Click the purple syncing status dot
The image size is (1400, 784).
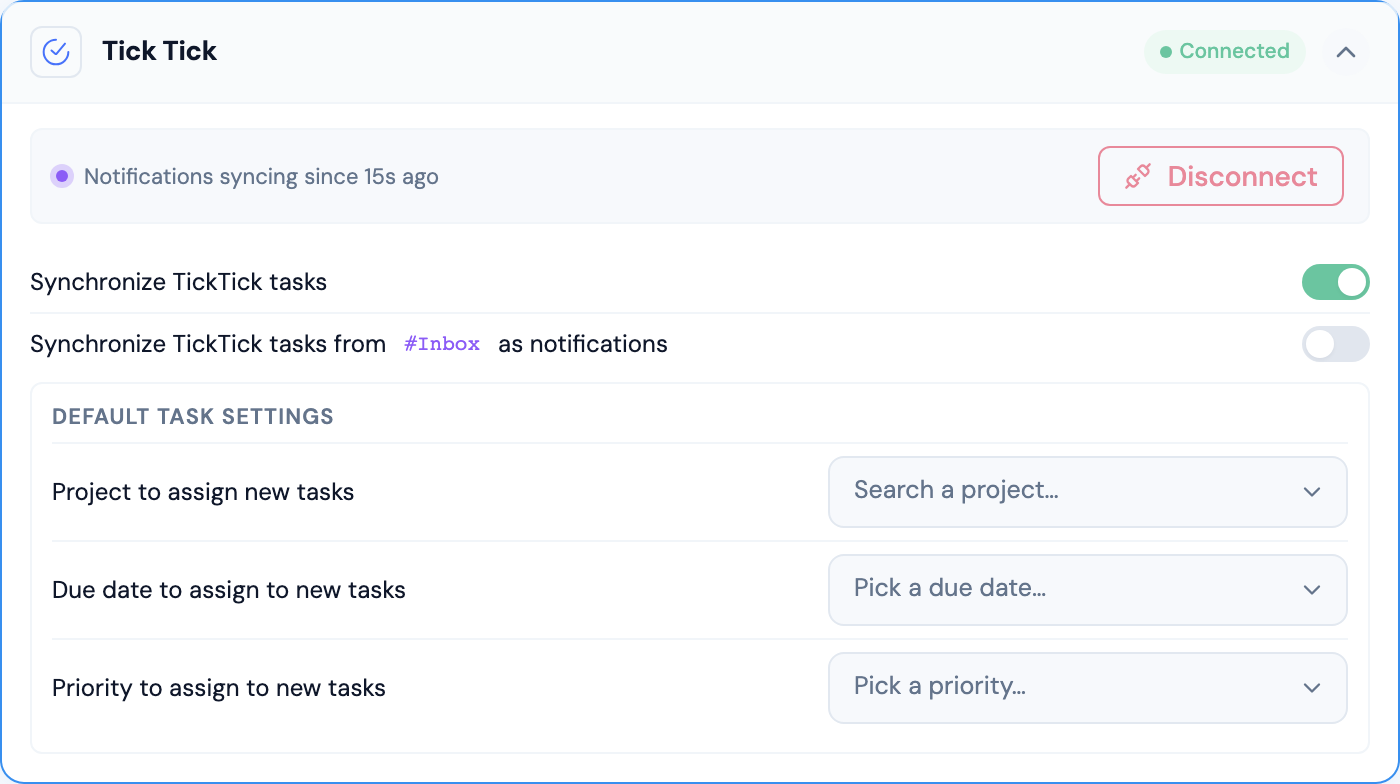(62, 177)
